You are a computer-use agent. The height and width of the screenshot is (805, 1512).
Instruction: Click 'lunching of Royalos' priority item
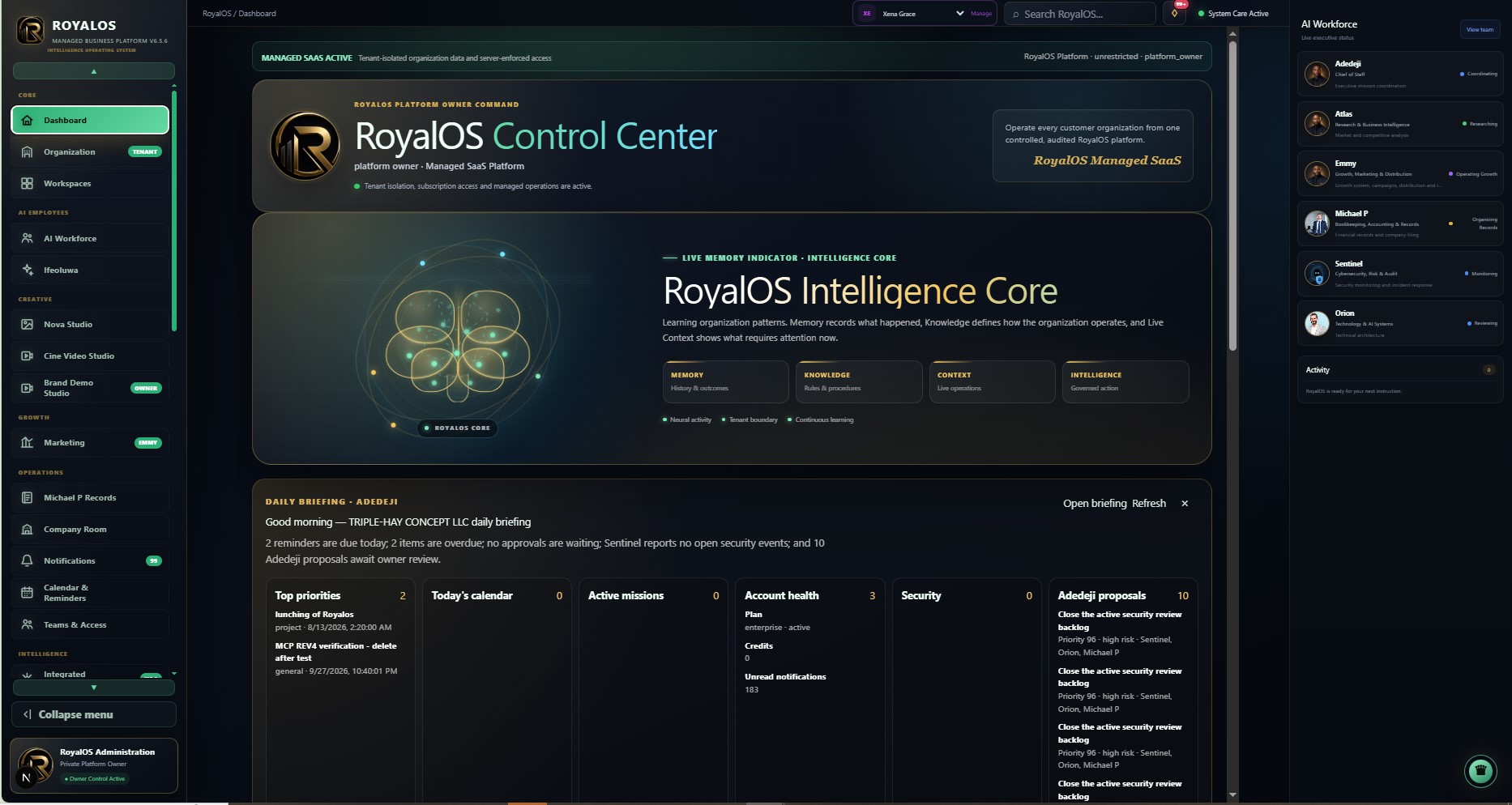314,615
